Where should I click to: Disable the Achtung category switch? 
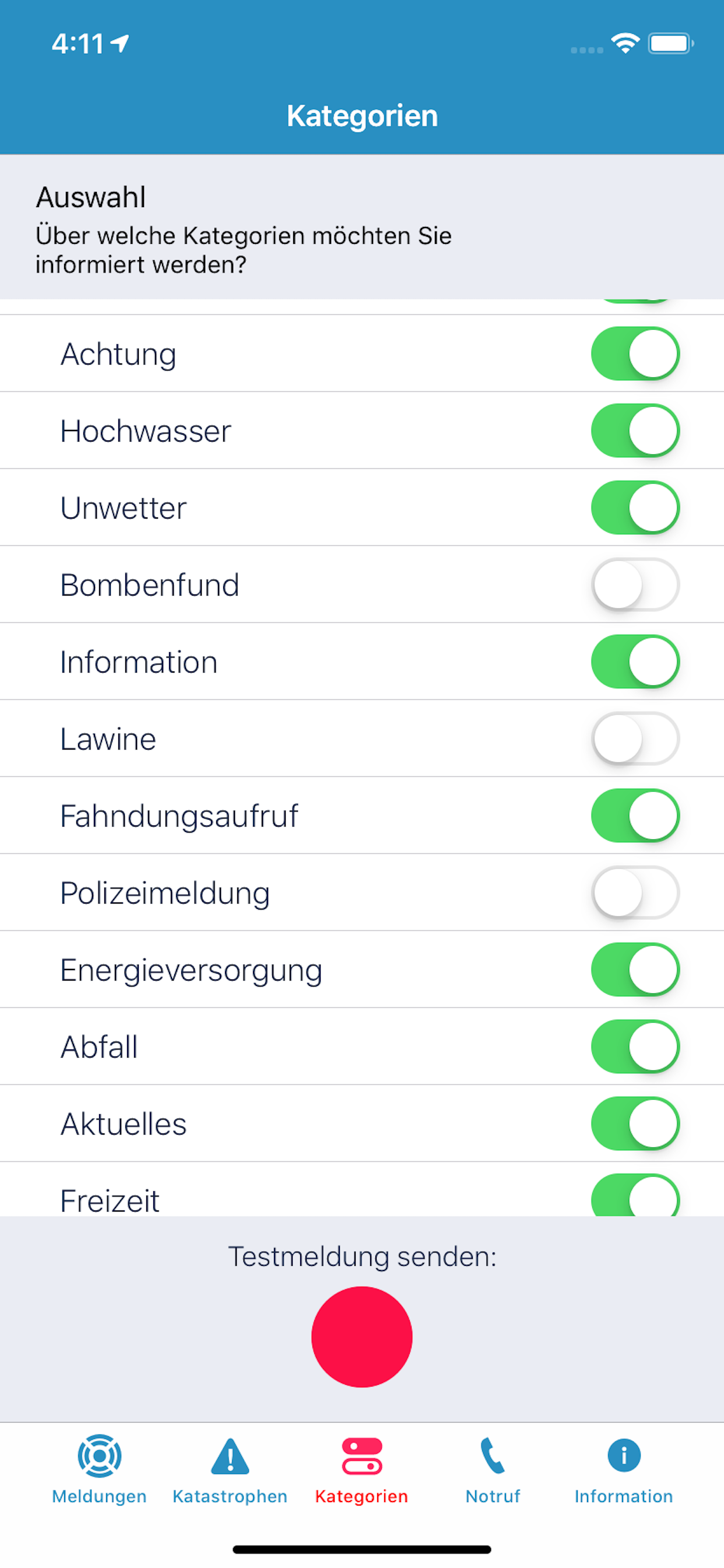pyautogui.click(x=635, y=353)
